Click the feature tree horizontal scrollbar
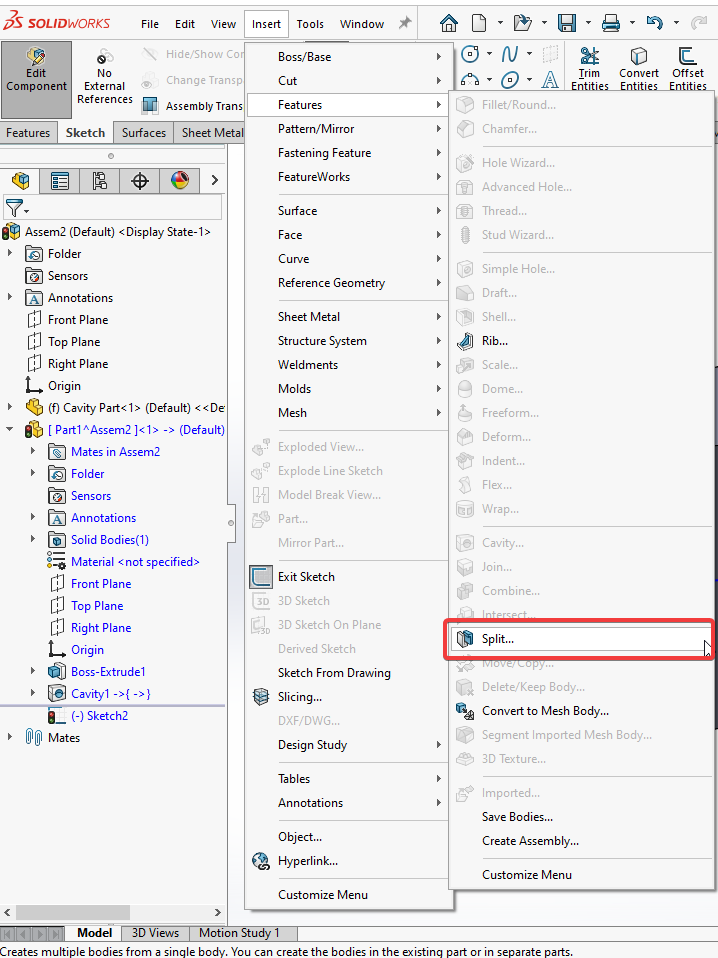Screen dimensions: 718x958 pyautogui.click(x=73, y=912)
